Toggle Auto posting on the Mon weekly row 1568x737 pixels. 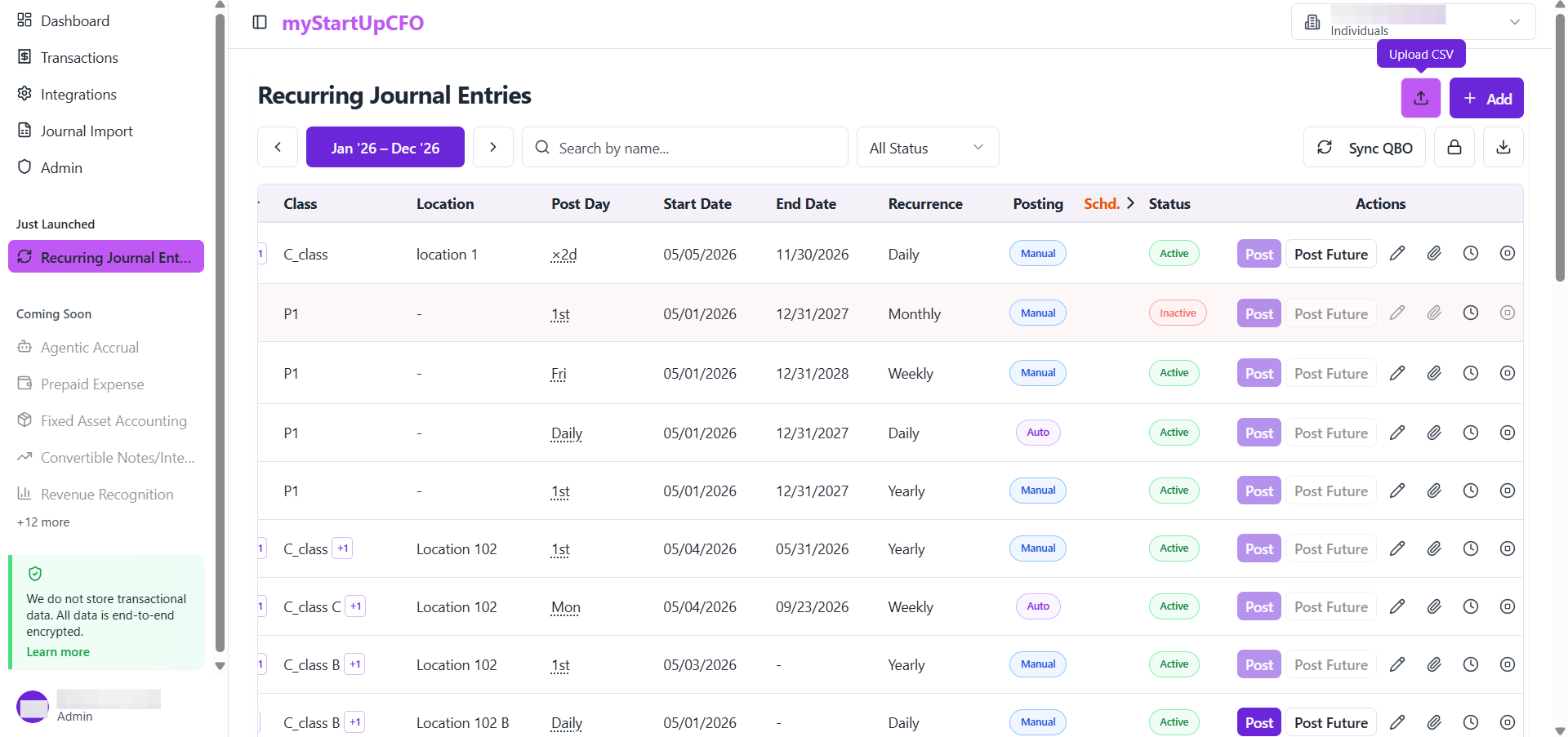click(x=1038, y=606)
